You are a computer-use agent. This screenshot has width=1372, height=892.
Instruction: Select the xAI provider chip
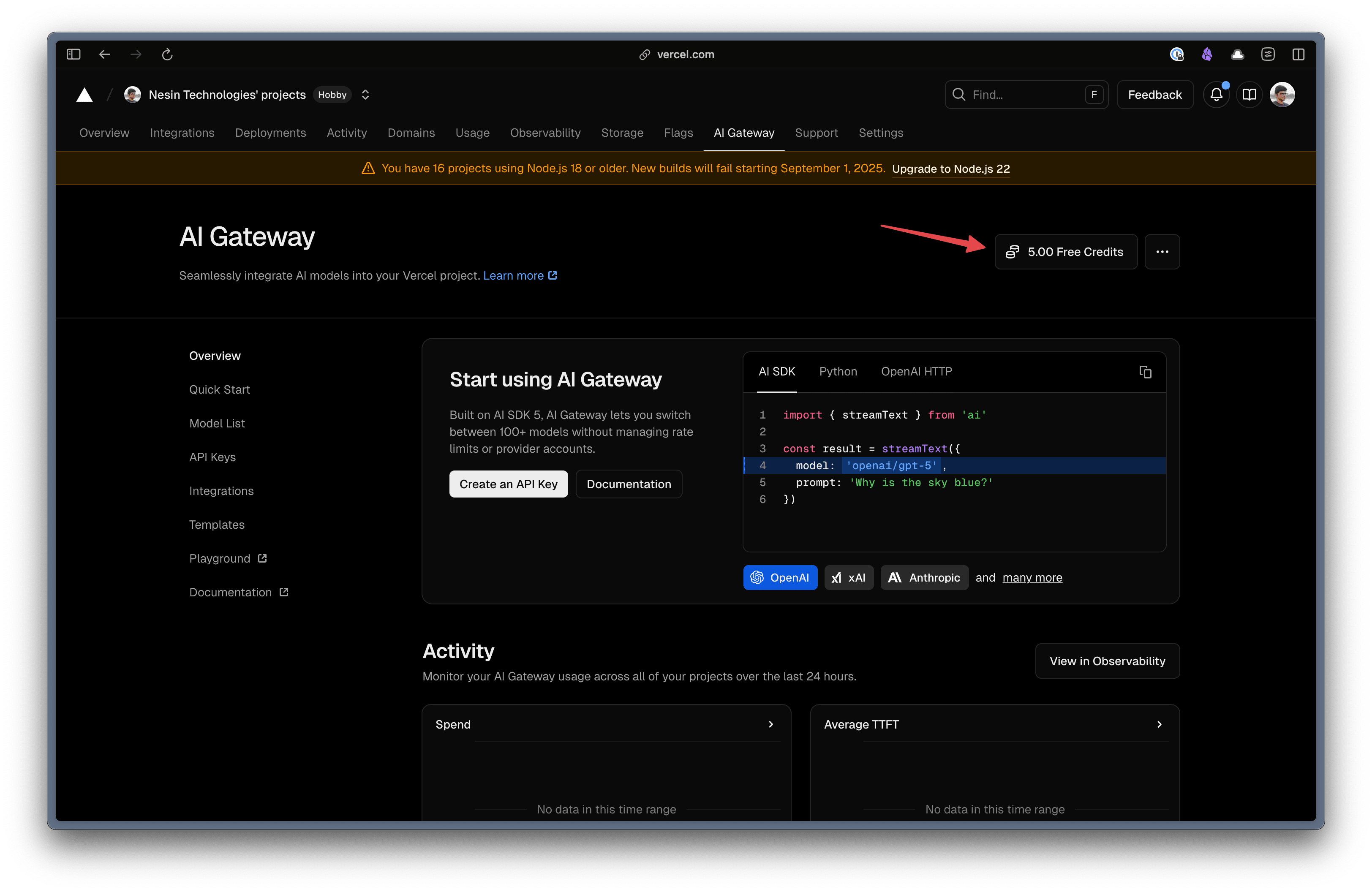pyautogui.click(x=849, y=577)
